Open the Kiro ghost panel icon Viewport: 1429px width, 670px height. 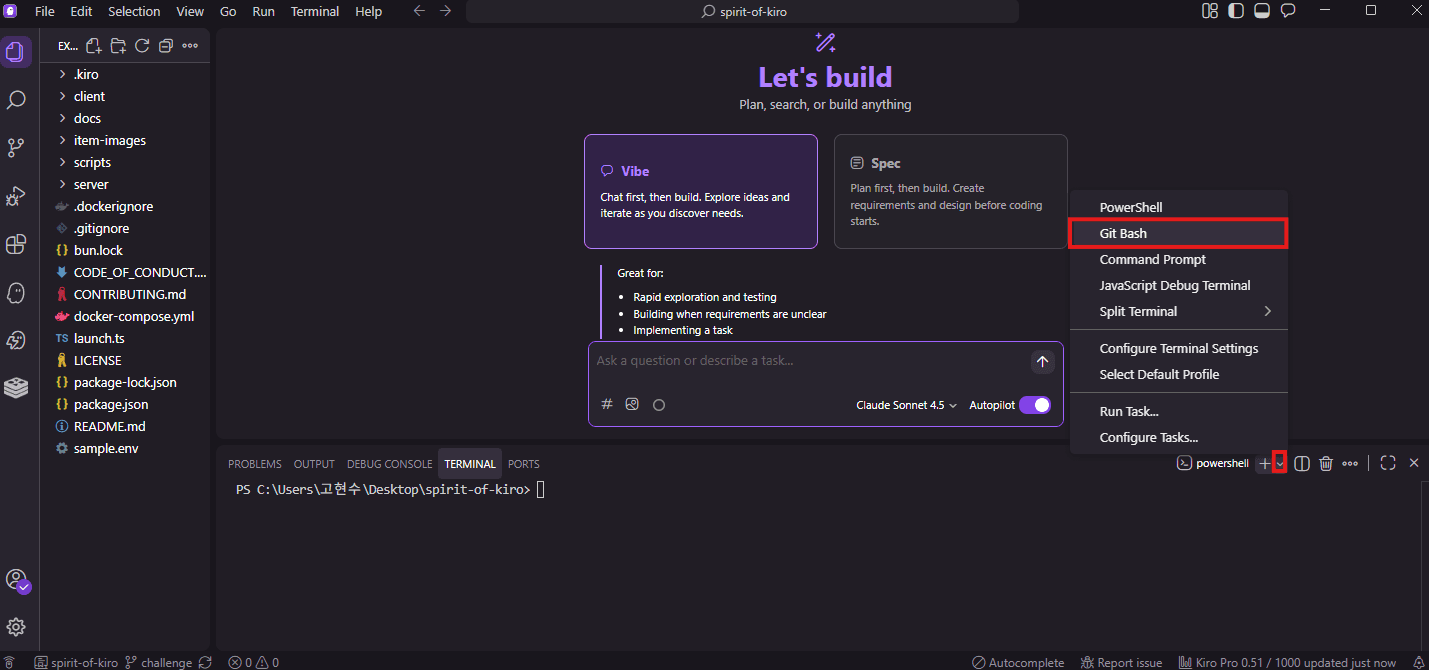pos(16,292)
